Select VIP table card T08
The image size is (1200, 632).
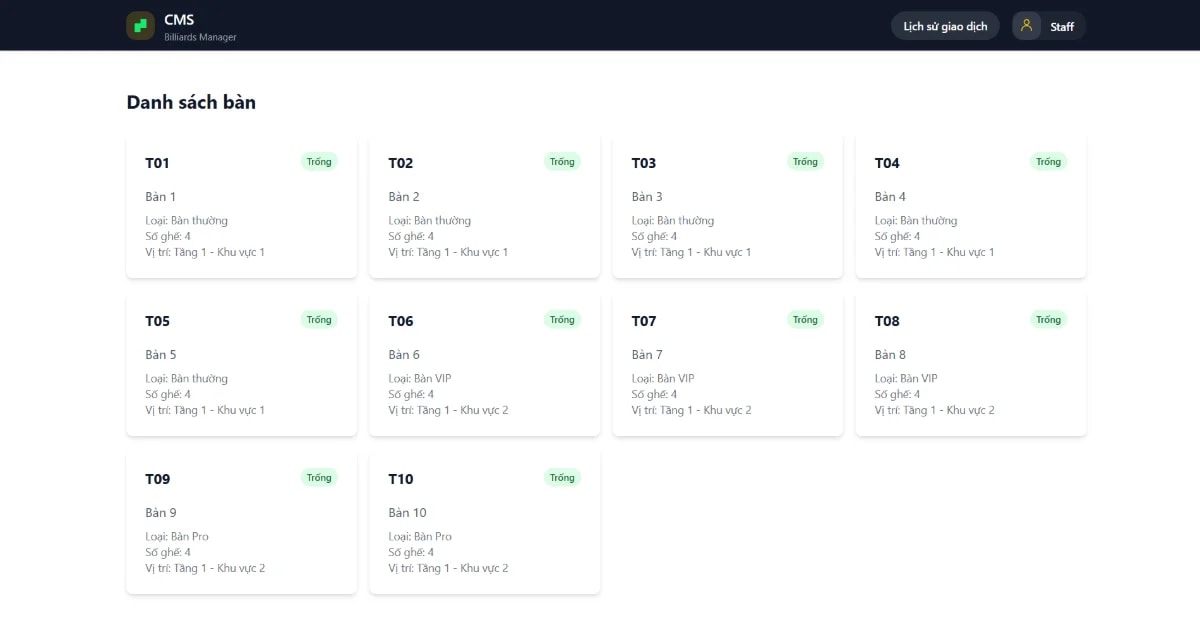coord(970,363)
